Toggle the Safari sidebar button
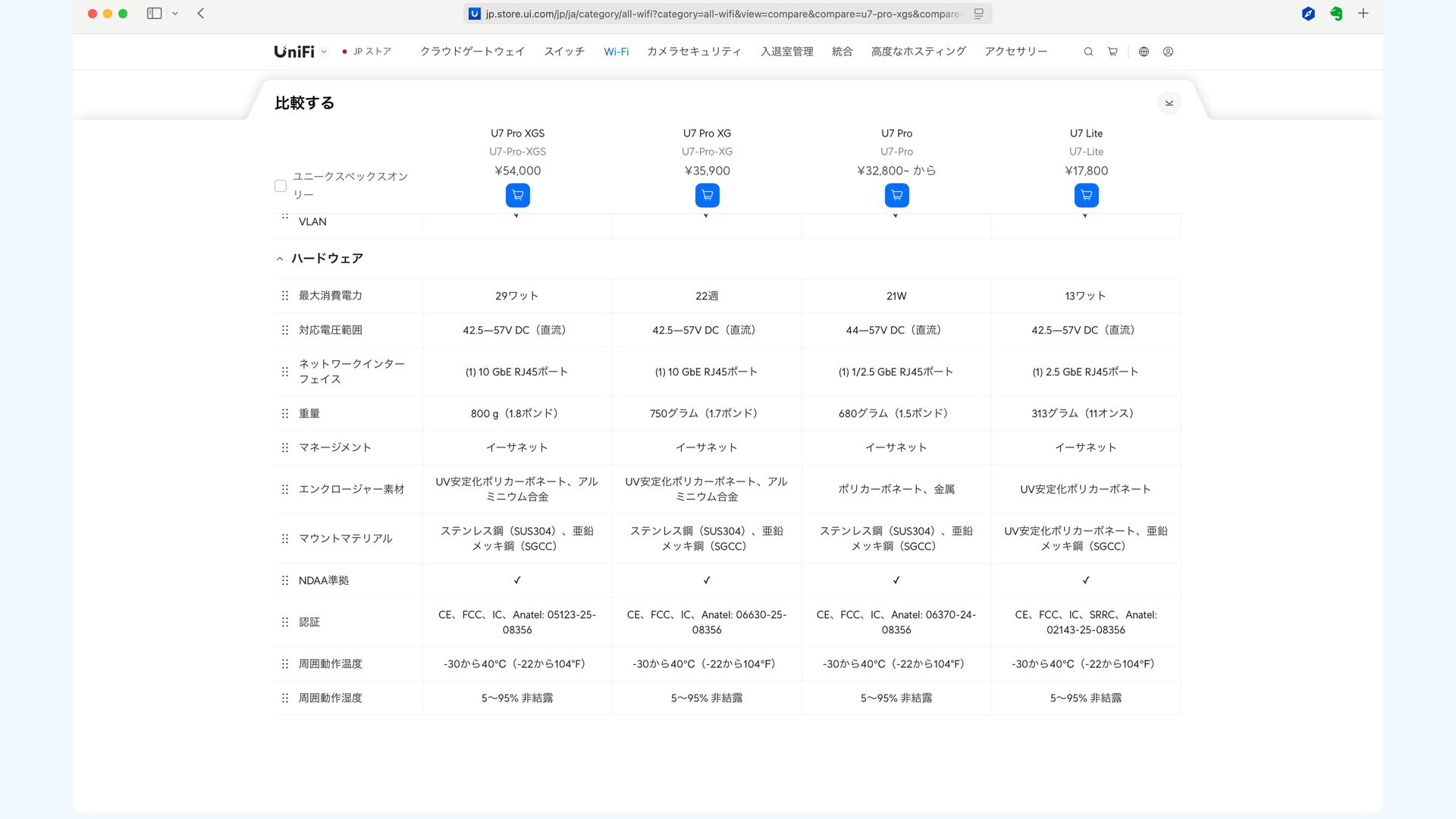Screen dimensions: 1456x819 pyautogui.click(x=154, y=14)
